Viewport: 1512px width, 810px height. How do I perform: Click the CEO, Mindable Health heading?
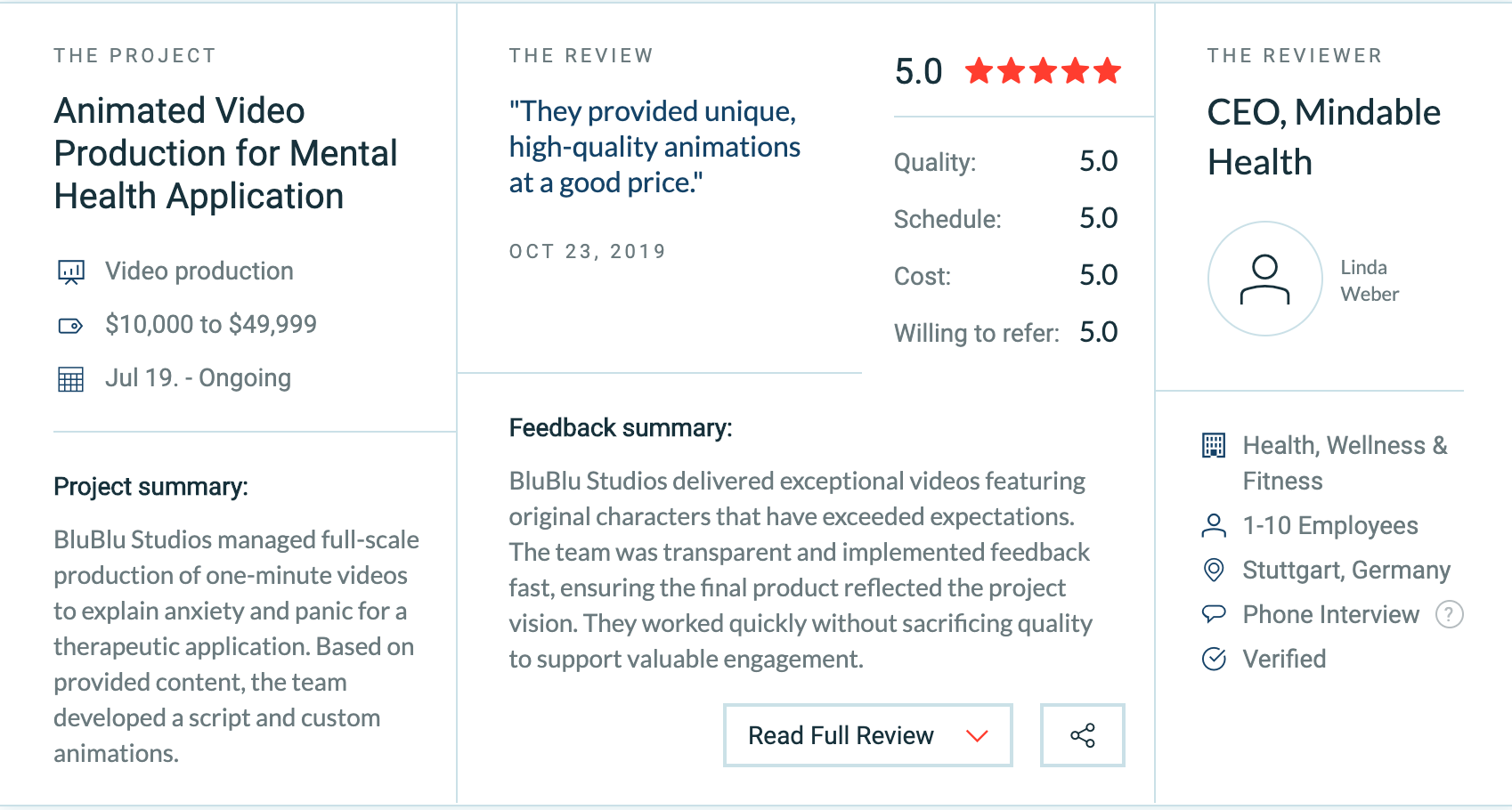(1324, 137)
